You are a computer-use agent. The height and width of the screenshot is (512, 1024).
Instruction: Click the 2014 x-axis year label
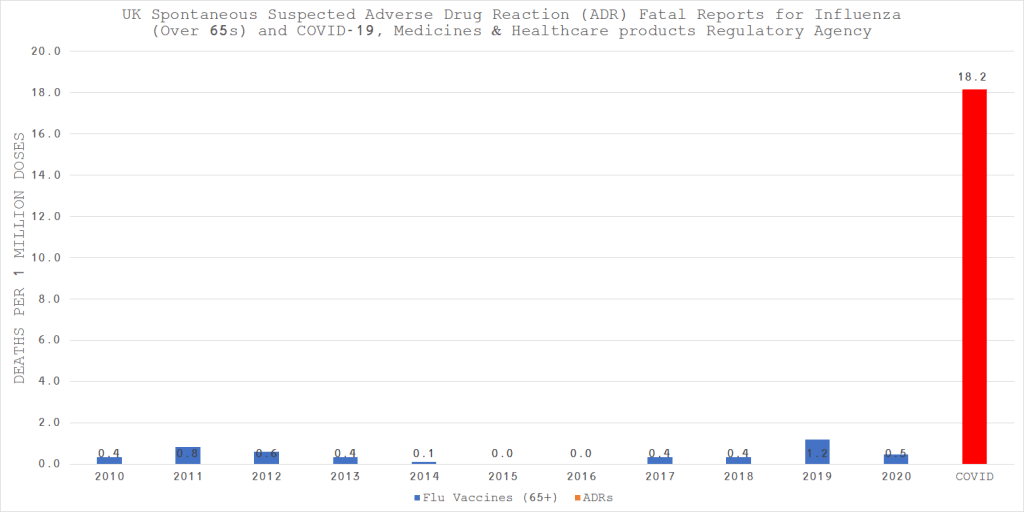click(424, 477)
